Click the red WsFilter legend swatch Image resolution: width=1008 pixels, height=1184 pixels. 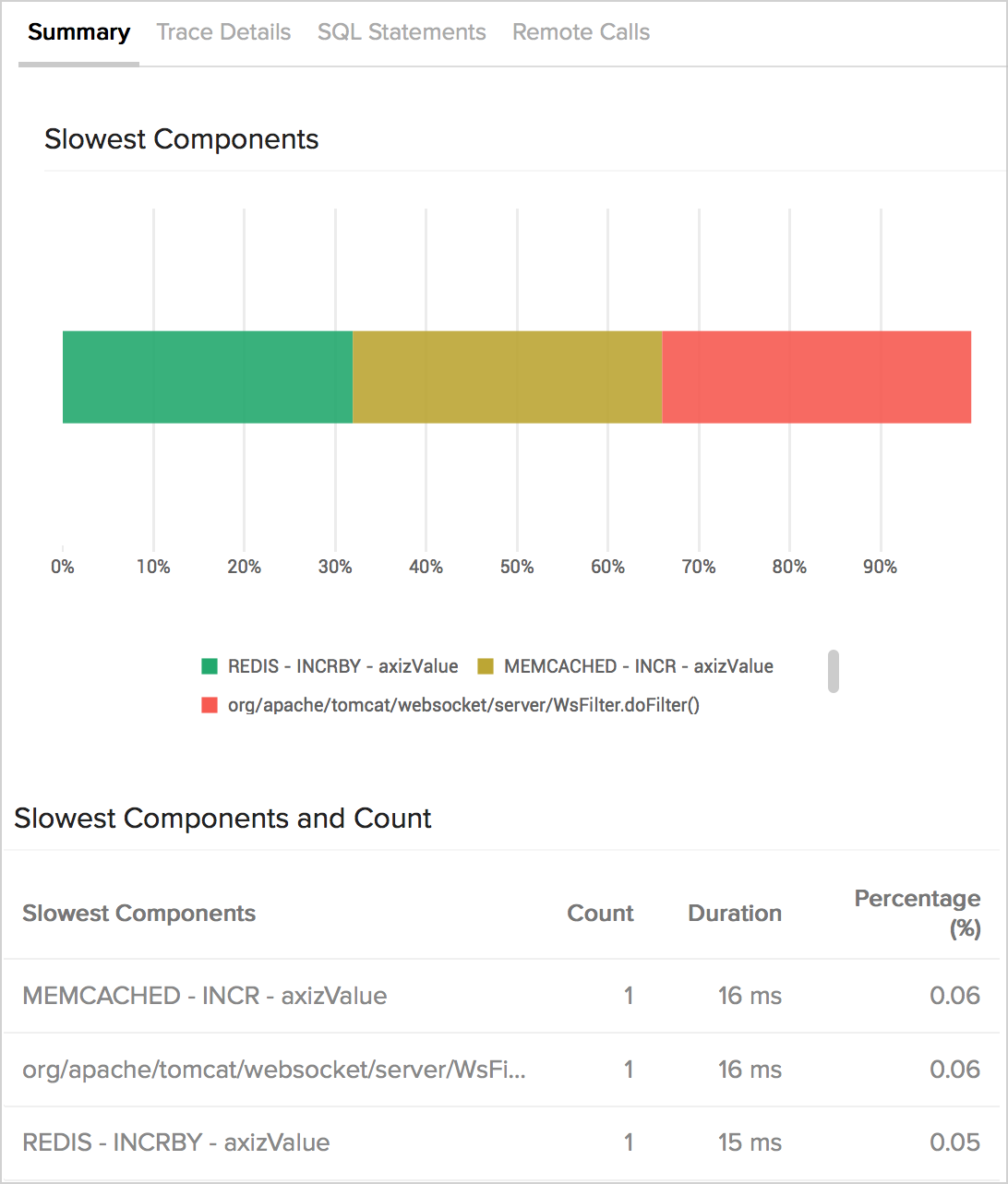[210, 705]
